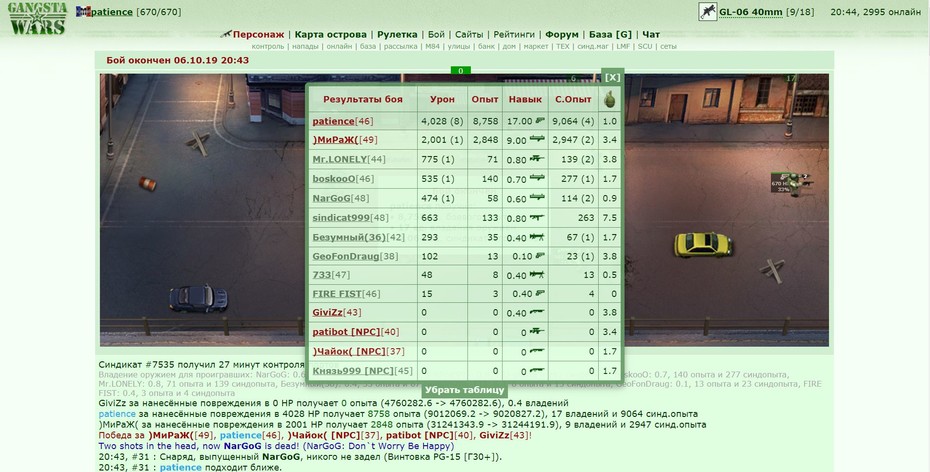Open the сеты submenu link

668,46
